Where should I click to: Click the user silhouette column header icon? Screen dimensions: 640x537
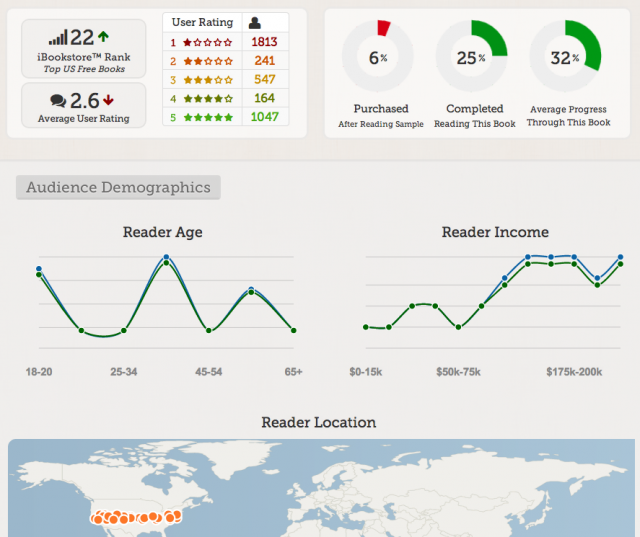(254, 22)
